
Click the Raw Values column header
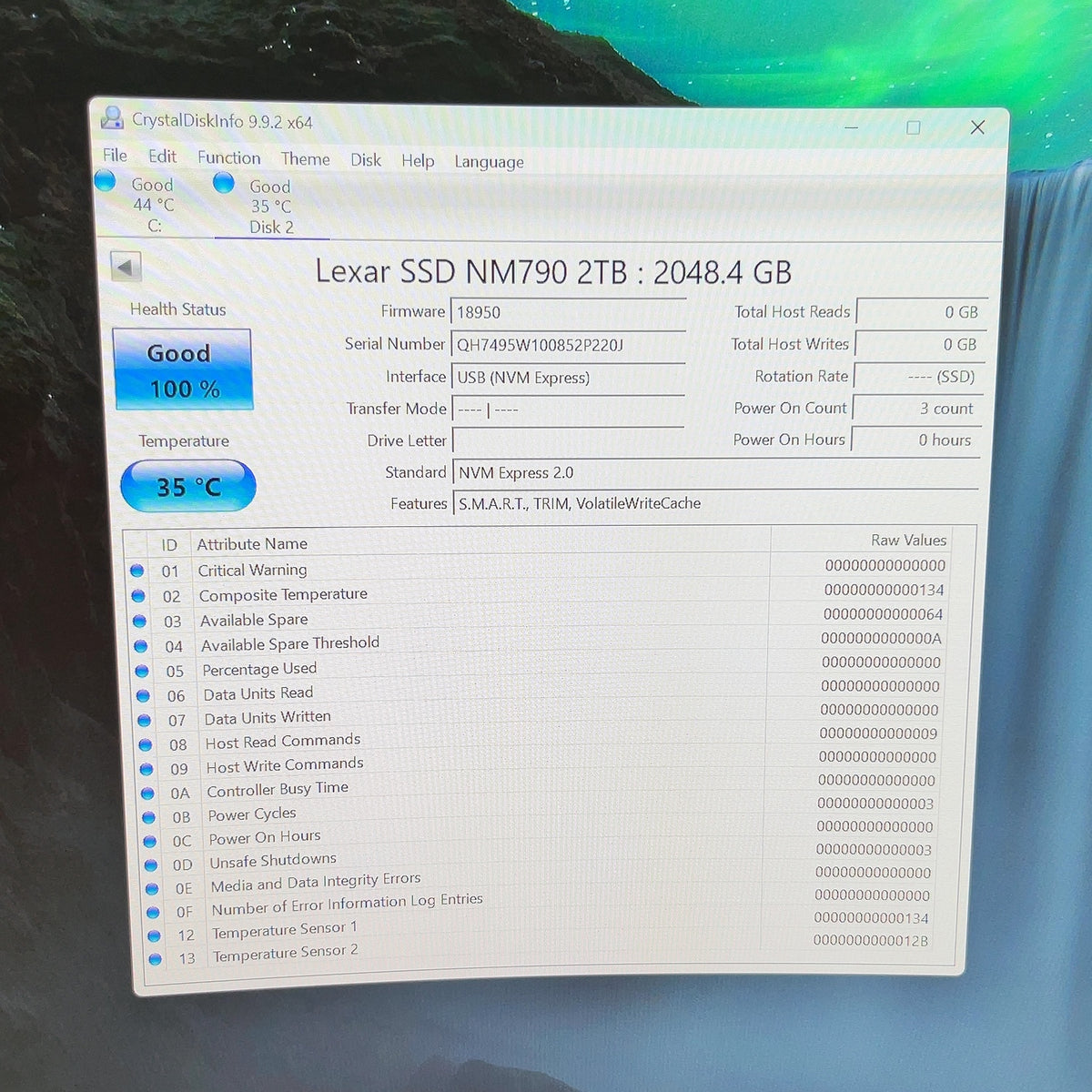coord(908,540)
